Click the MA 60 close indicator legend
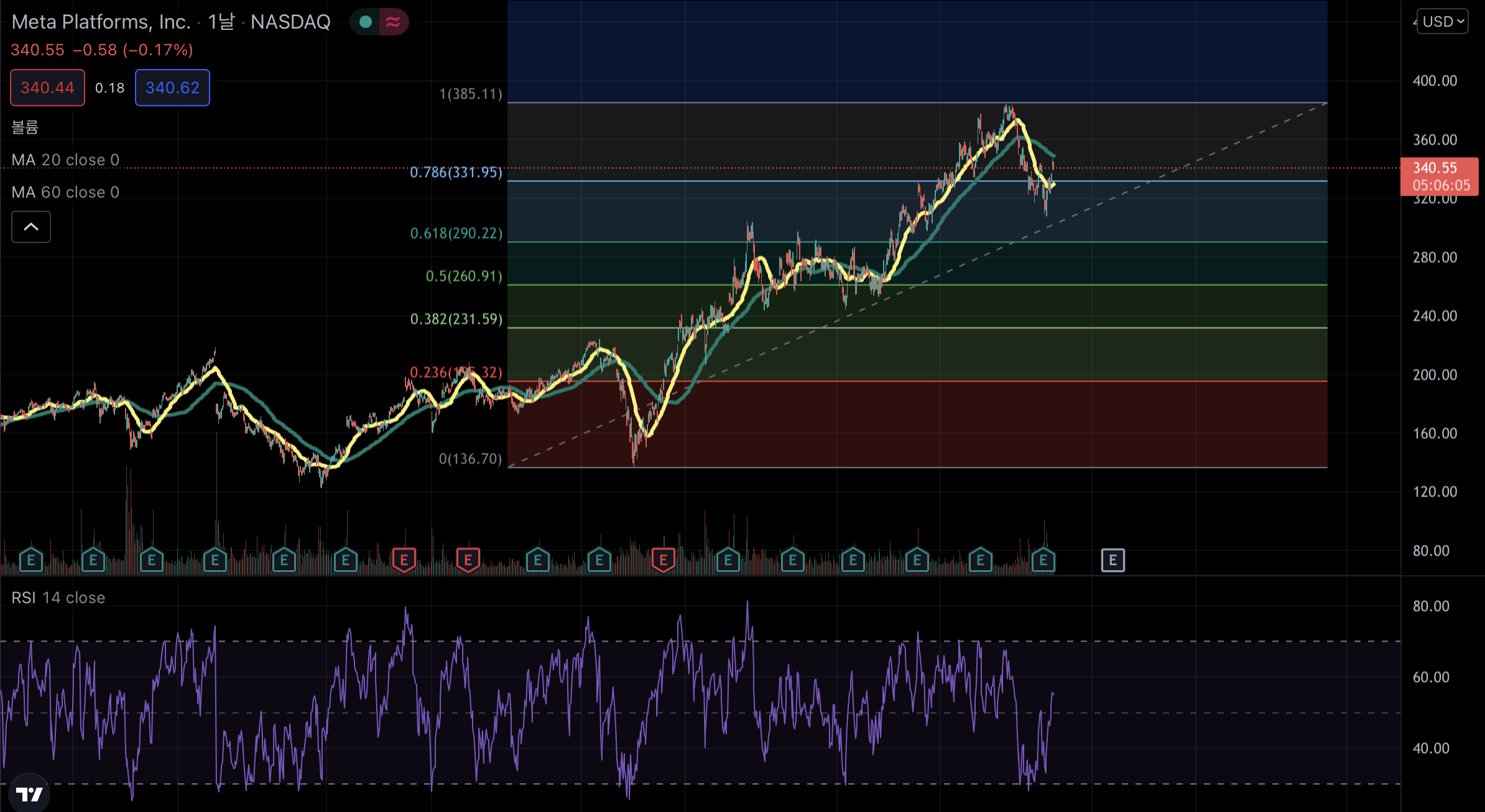1485x812 pixels. click(x=65, y=192)
